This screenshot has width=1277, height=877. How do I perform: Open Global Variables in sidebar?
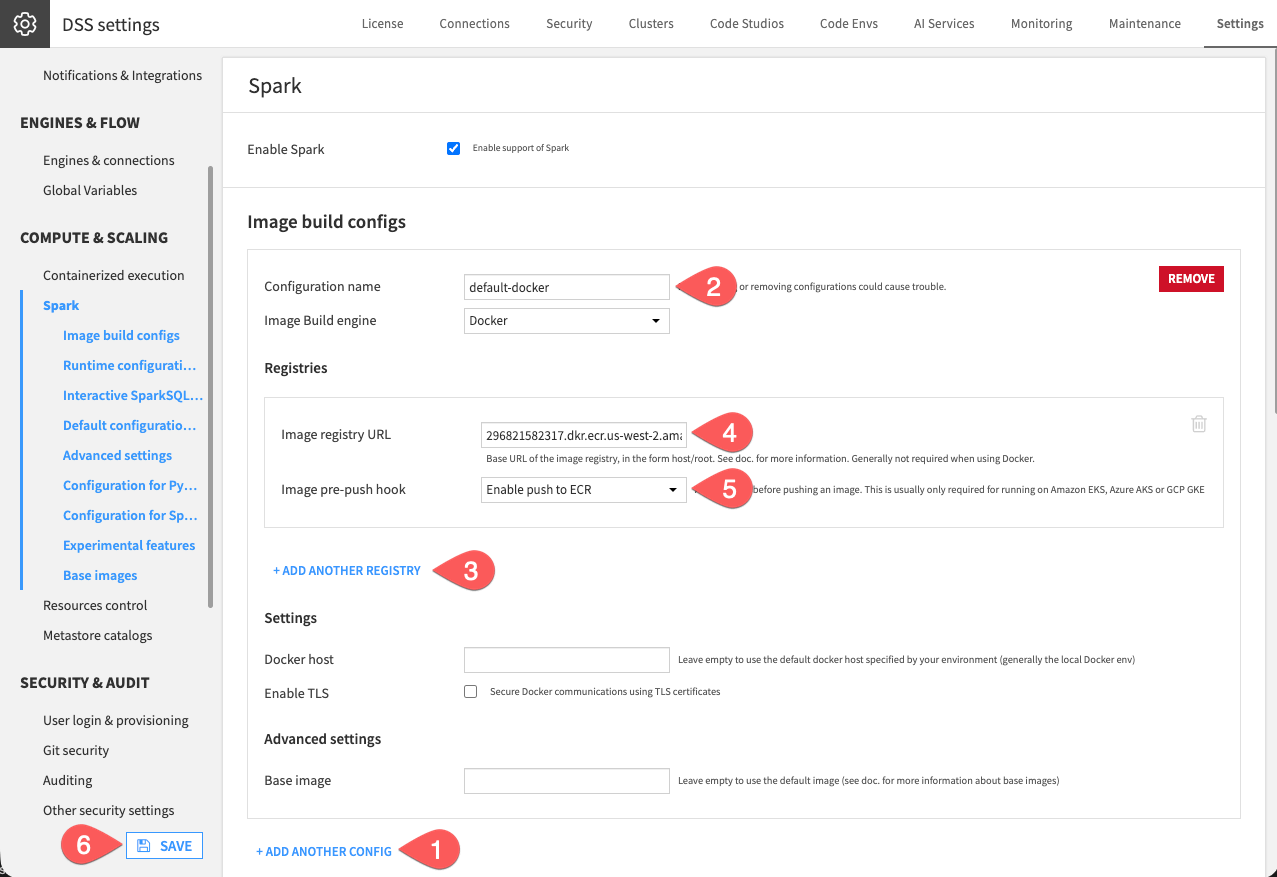(x=90, y=190)
